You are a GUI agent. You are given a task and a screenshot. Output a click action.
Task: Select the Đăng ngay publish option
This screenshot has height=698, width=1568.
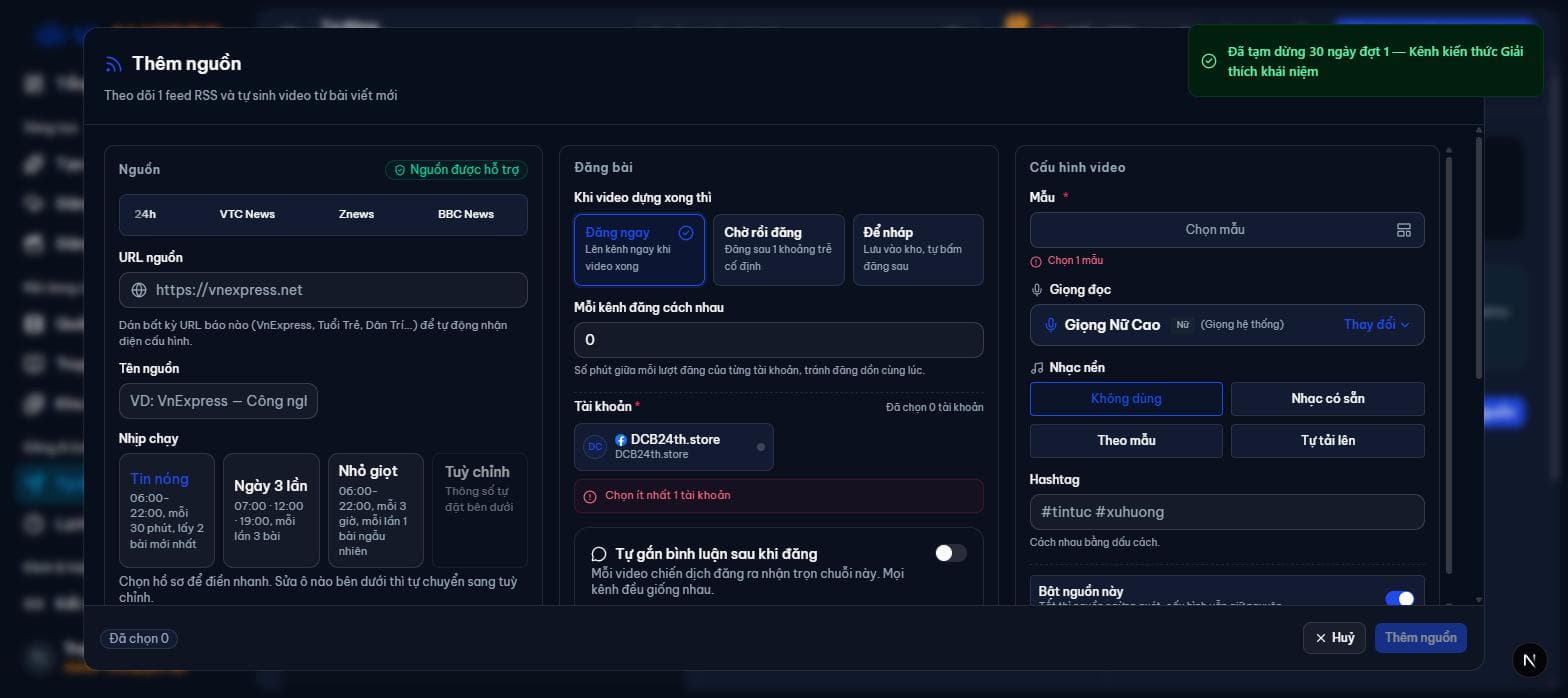(639, 250)
